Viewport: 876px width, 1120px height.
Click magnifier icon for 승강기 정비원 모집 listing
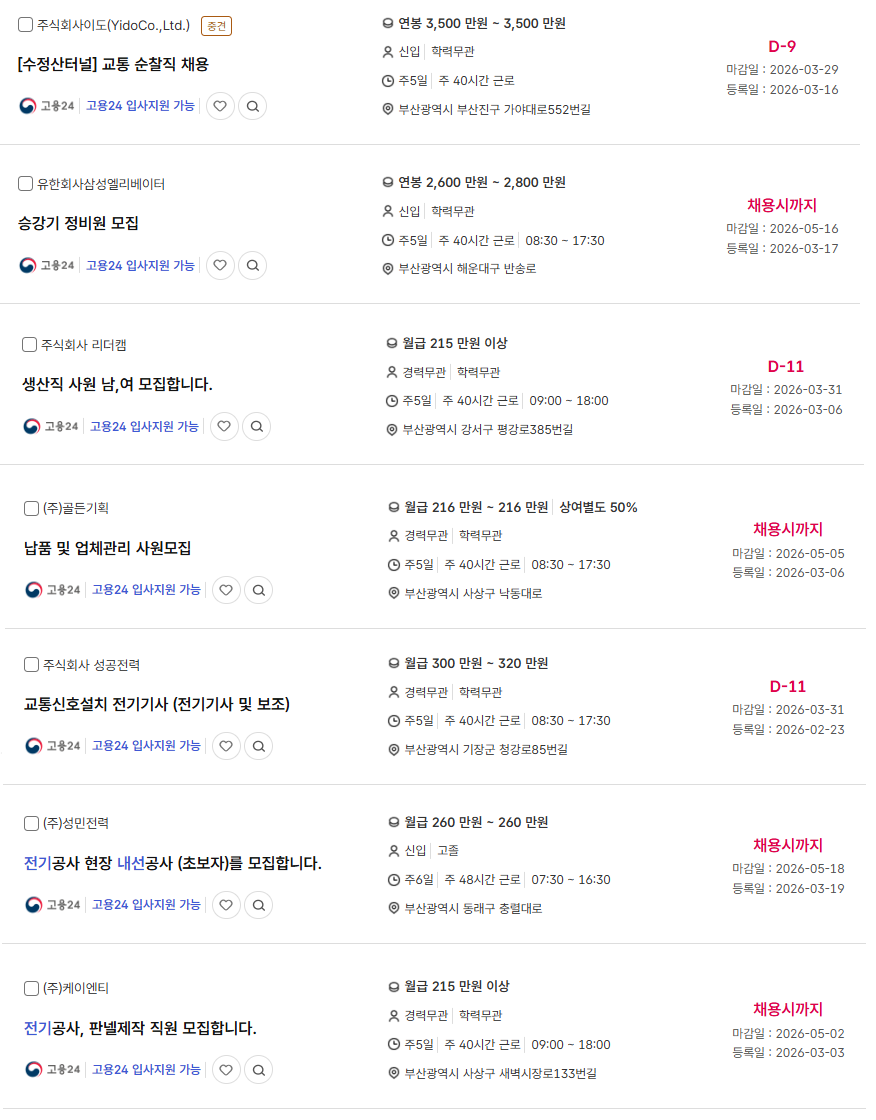[x=253, y=266]
